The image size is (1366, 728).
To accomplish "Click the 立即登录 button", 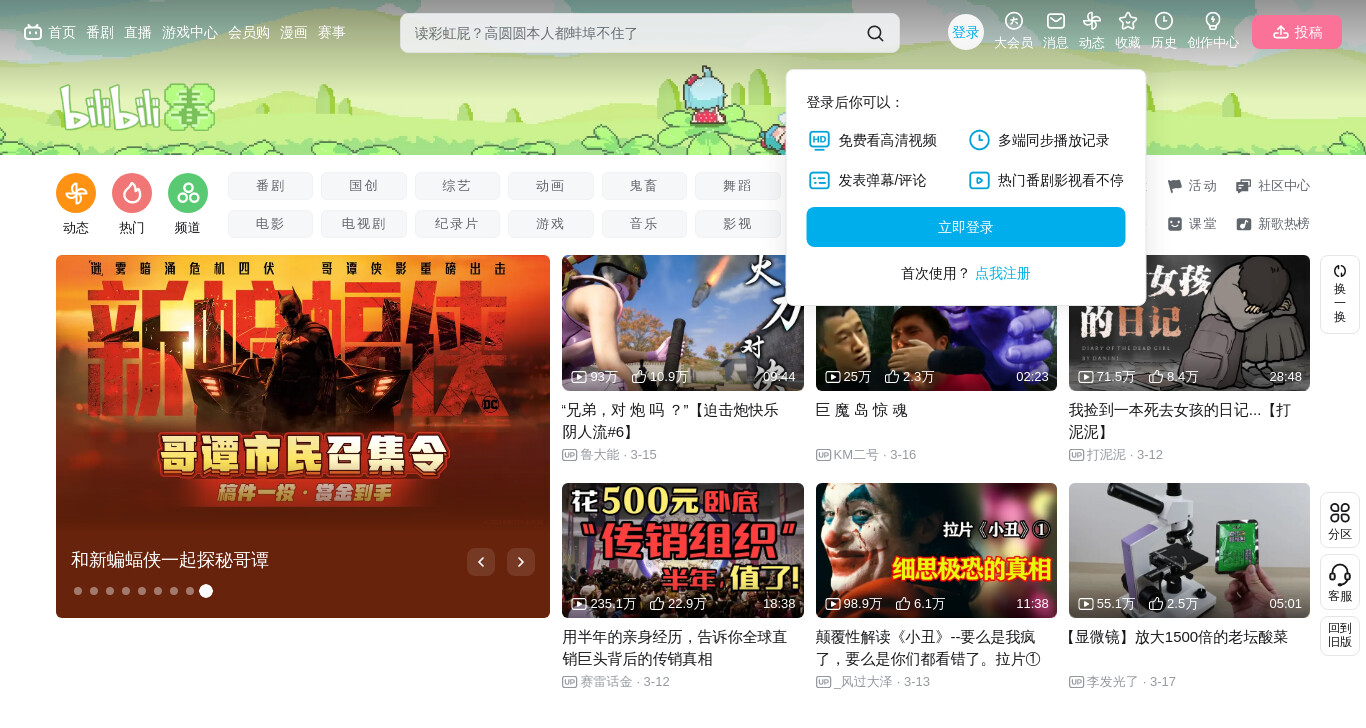I will (x=966, y=227).
